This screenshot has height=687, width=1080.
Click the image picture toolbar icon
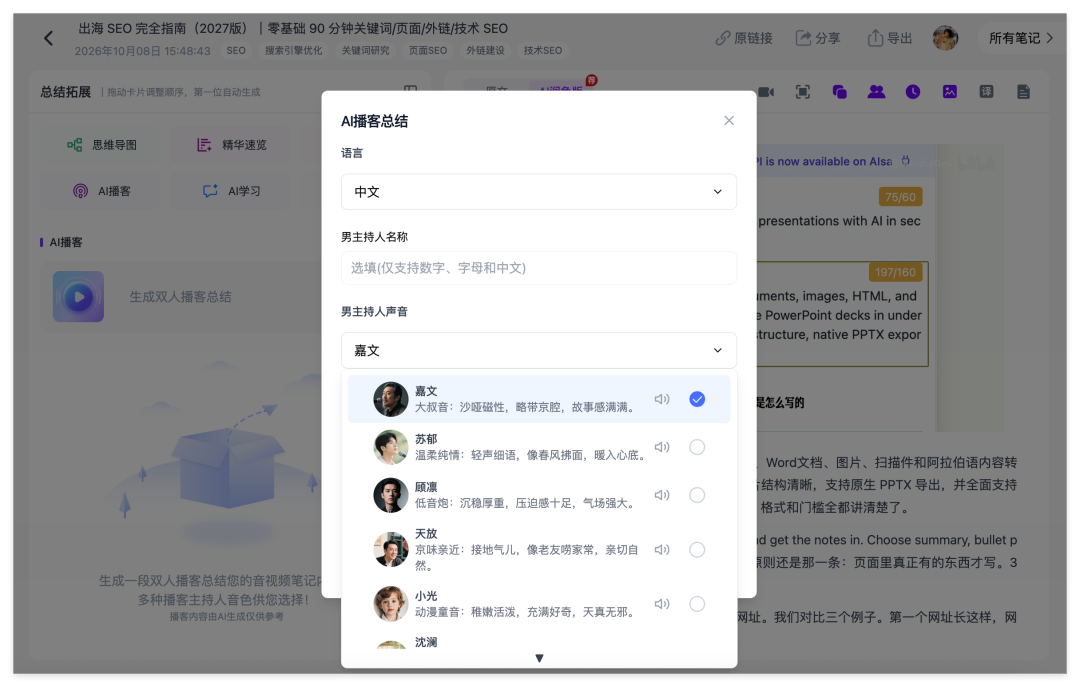(950, 92)
